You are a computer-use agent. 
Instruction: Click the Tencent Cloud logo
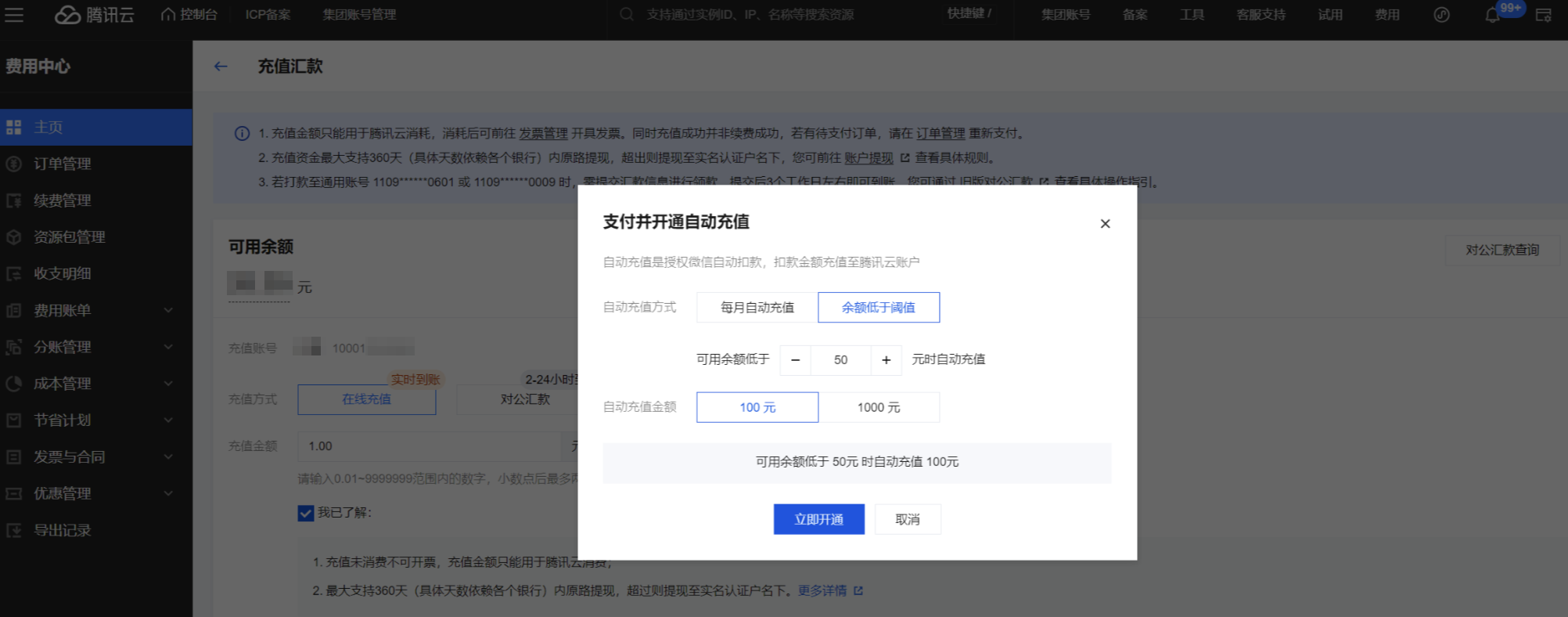pos(95,15)
